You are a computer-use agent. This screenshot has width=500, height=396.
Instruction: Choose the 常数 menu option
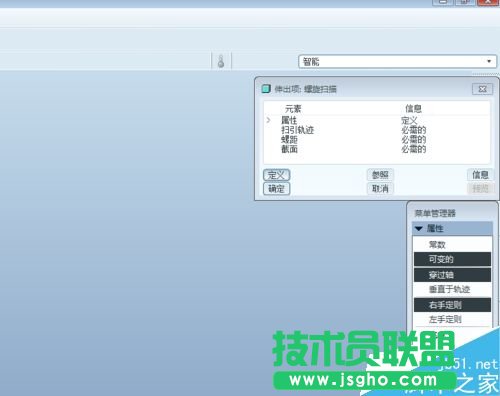pyautogui.click(x=452, y=244)
